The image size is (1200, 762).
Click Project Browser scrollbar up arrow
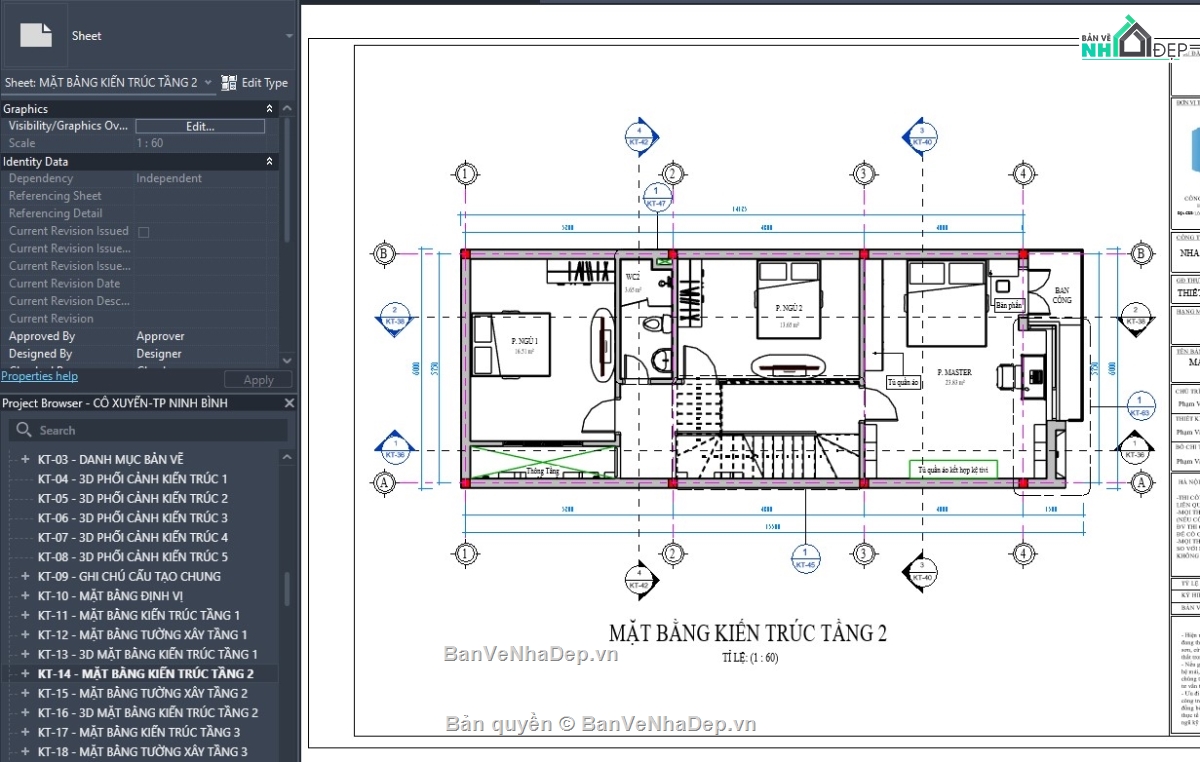click(288, 457)
